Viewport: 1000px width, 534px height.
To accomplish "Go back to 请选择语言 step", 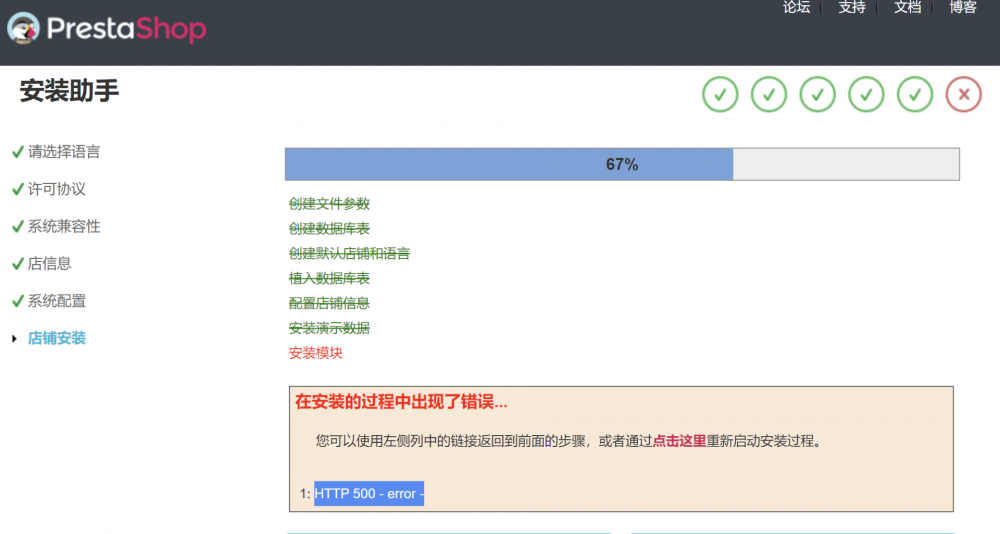I will (x=64, y=152).
